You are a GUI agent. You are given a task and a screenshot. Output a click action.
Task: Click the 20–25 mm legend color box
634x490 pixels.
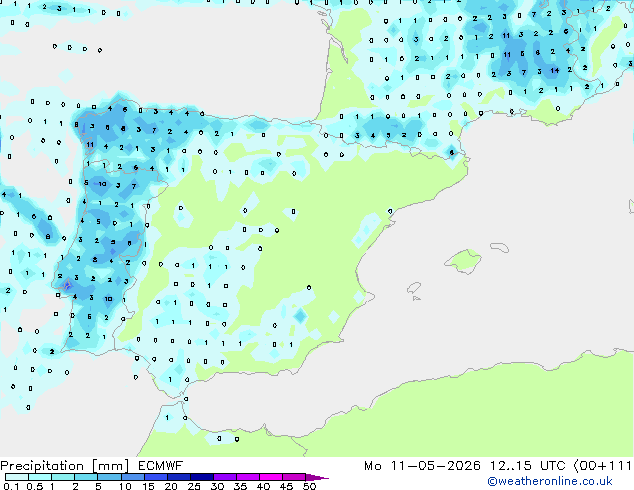(x=179, y=477)
